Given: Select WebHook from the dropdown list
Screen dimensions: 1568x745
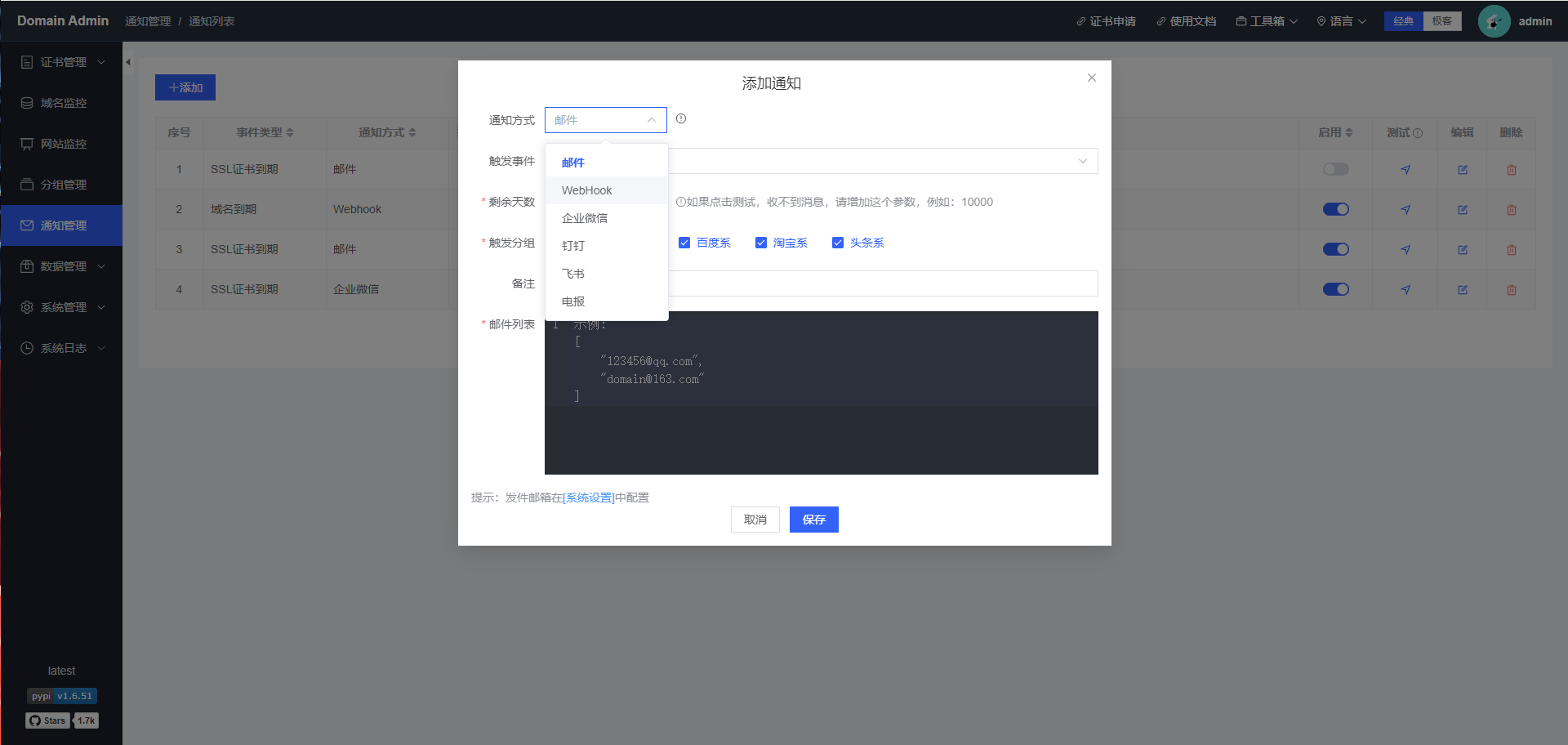Looking at the screenshot, I should pos(587,190).
